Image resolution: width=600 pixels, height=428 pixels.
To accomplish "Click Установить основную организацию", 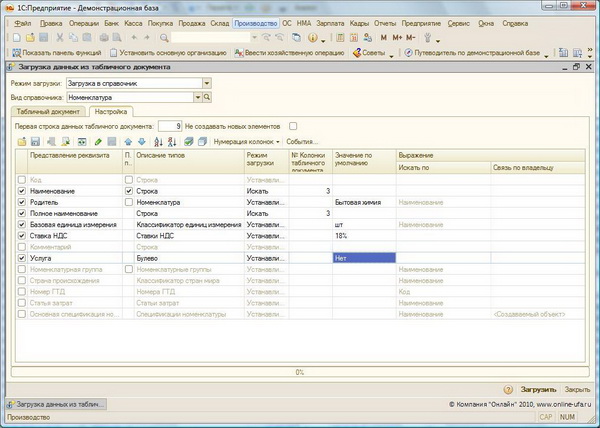I will click(x=168, y=53).
